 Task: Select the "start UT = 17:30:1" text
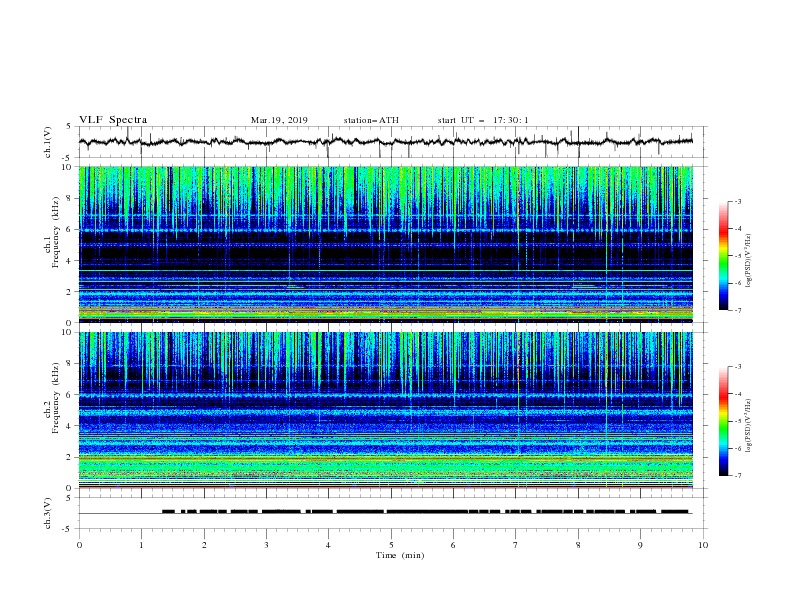pos(483,120)
